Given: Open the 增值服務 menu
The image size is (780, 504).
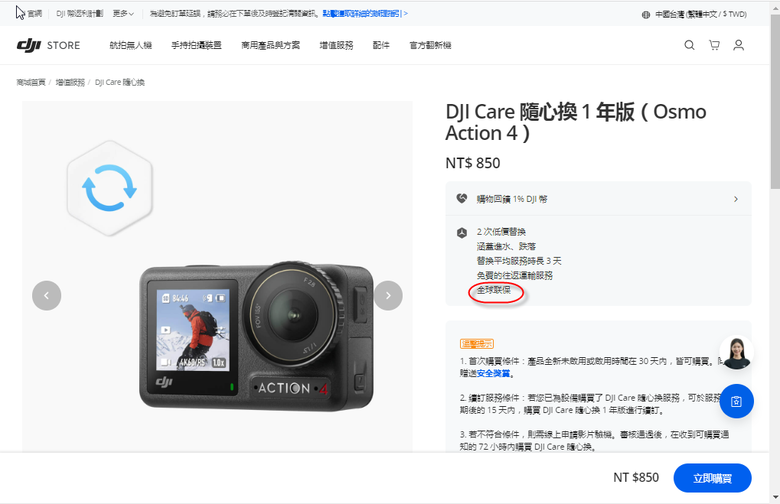Looking at the screenshot, I should coord(336,45).
